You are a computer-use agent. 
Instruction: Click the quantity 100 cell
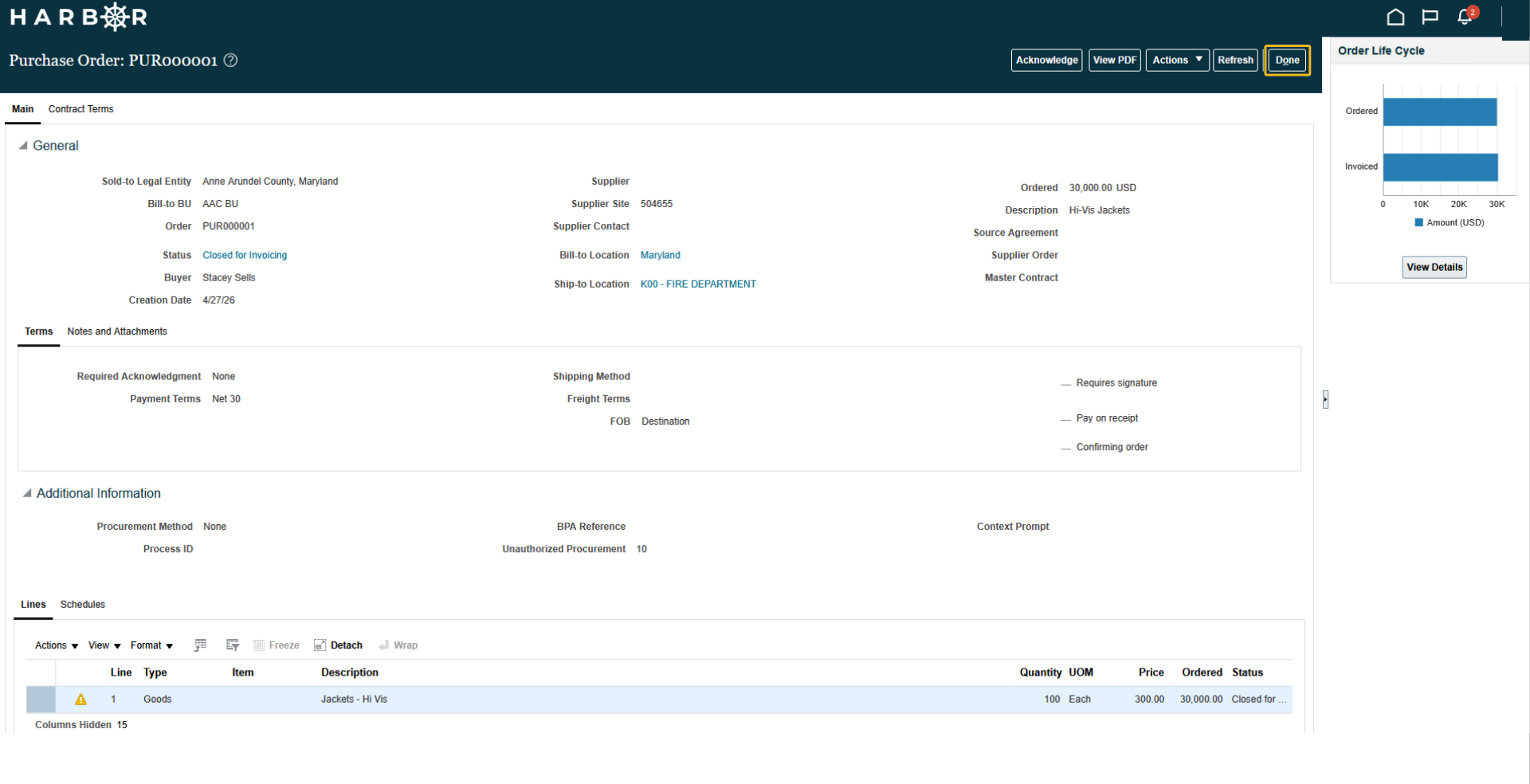click(1052, 700)
